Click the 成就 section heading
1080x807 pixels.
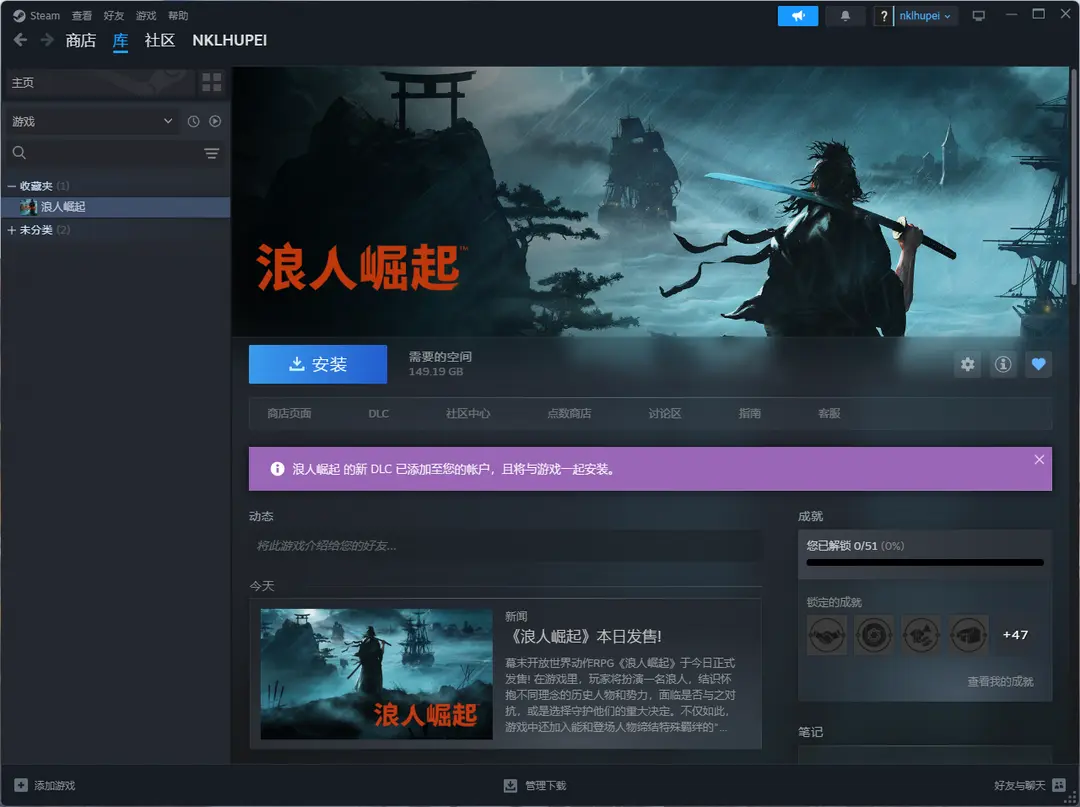[810, 516]
